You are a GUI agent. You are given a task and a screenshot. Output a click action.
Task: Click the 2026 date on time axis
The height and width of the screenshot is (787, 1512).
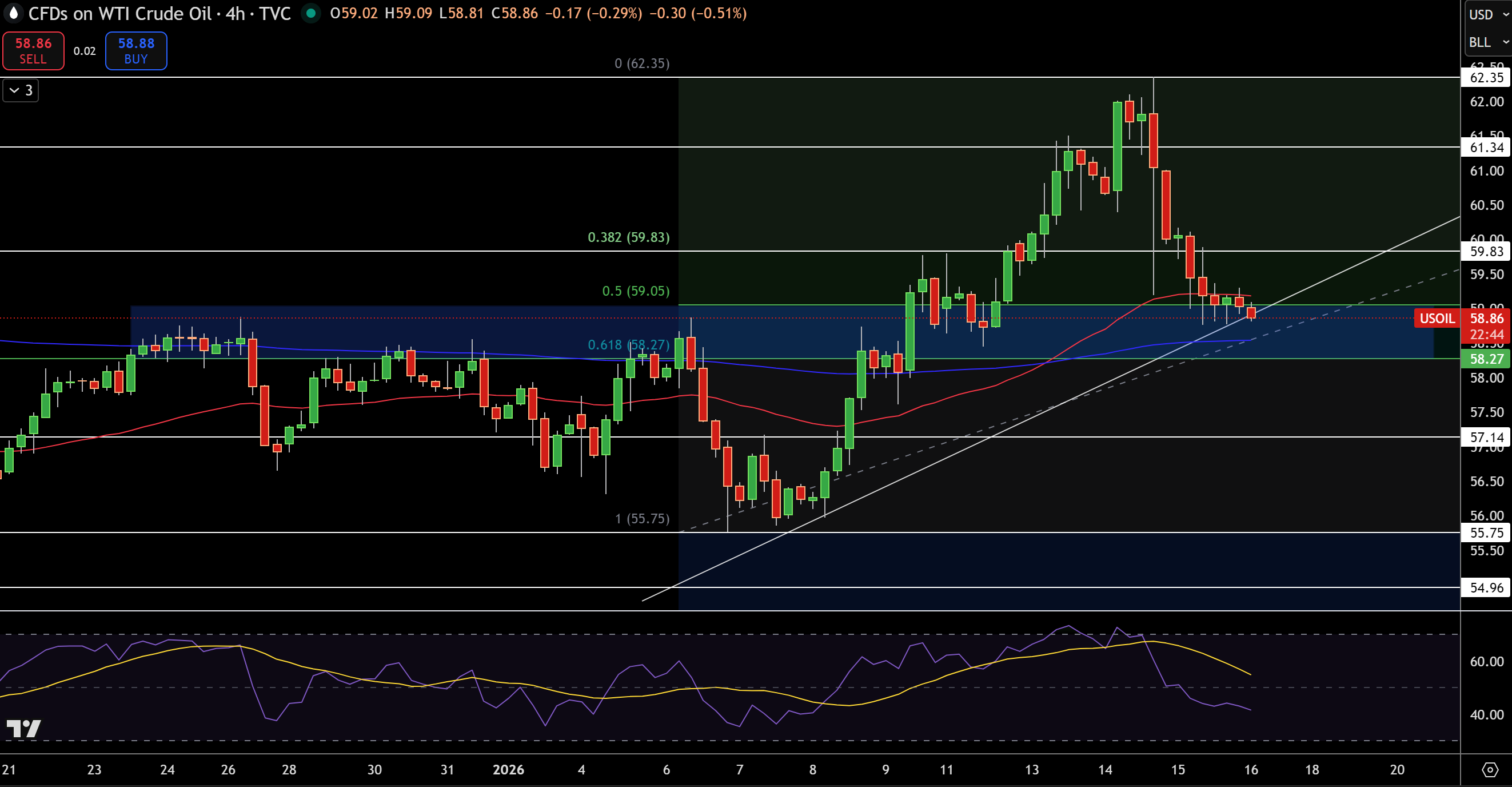508,769
